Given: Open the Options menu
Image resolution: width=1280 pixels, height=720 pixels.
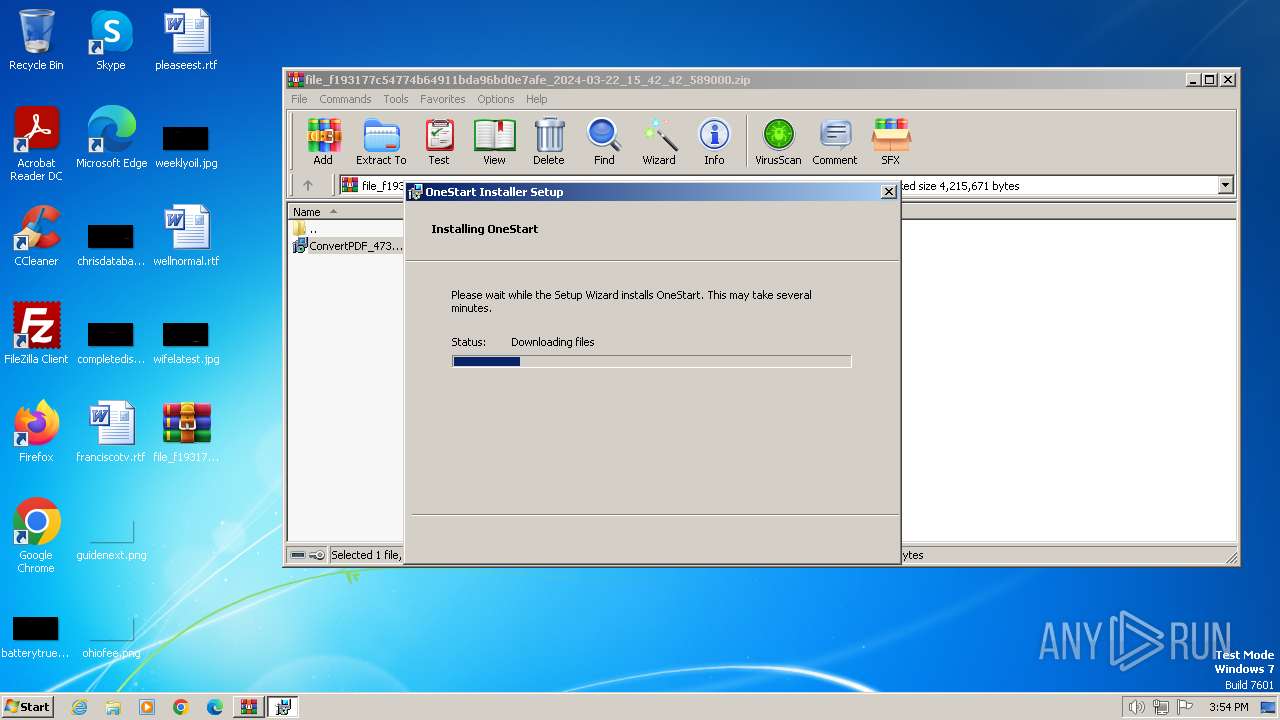Looking at the screenshot, I should coord(495,99).
